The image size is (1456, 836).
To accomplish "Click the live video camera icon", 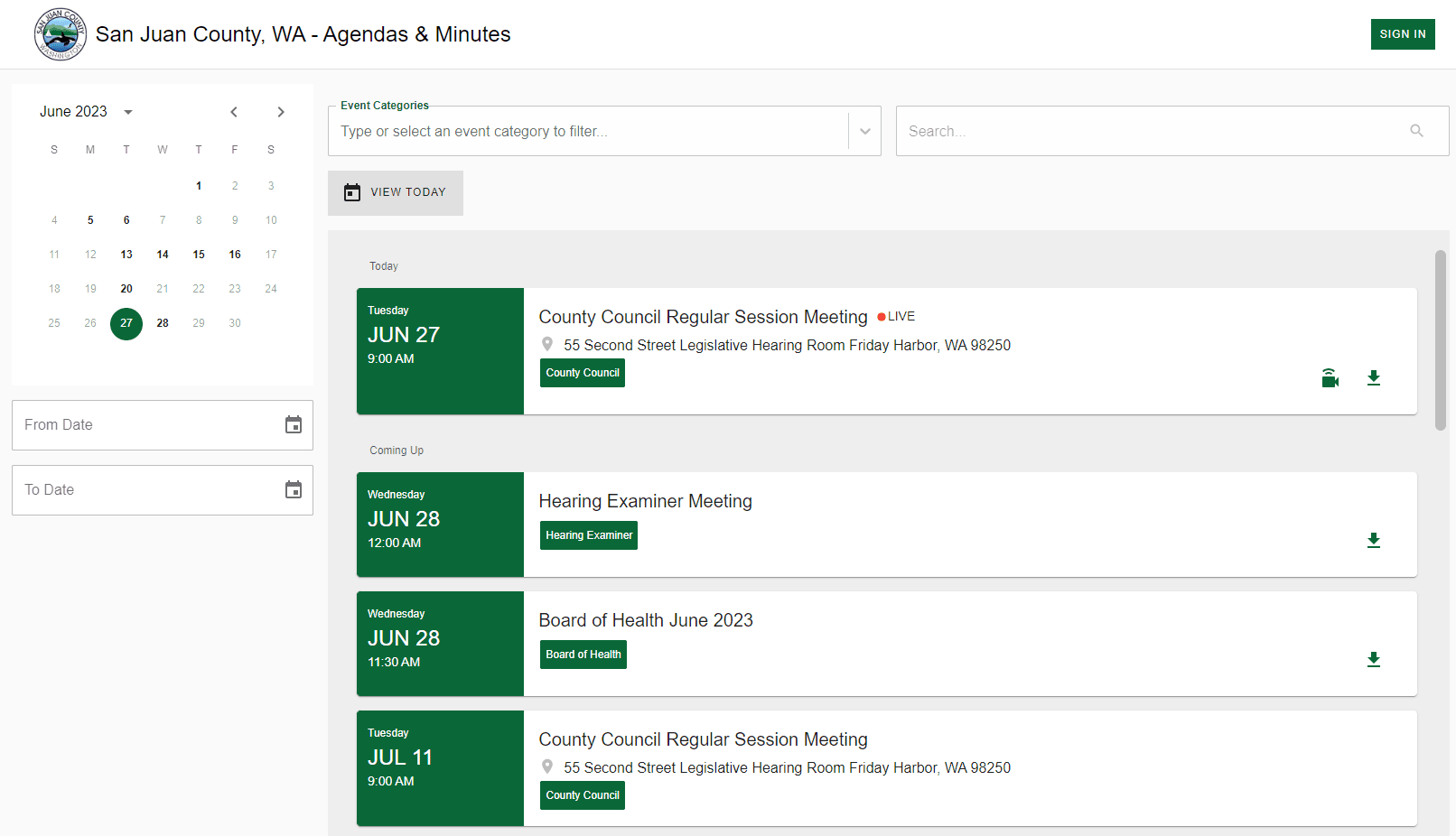I will tap(1329, 377).
